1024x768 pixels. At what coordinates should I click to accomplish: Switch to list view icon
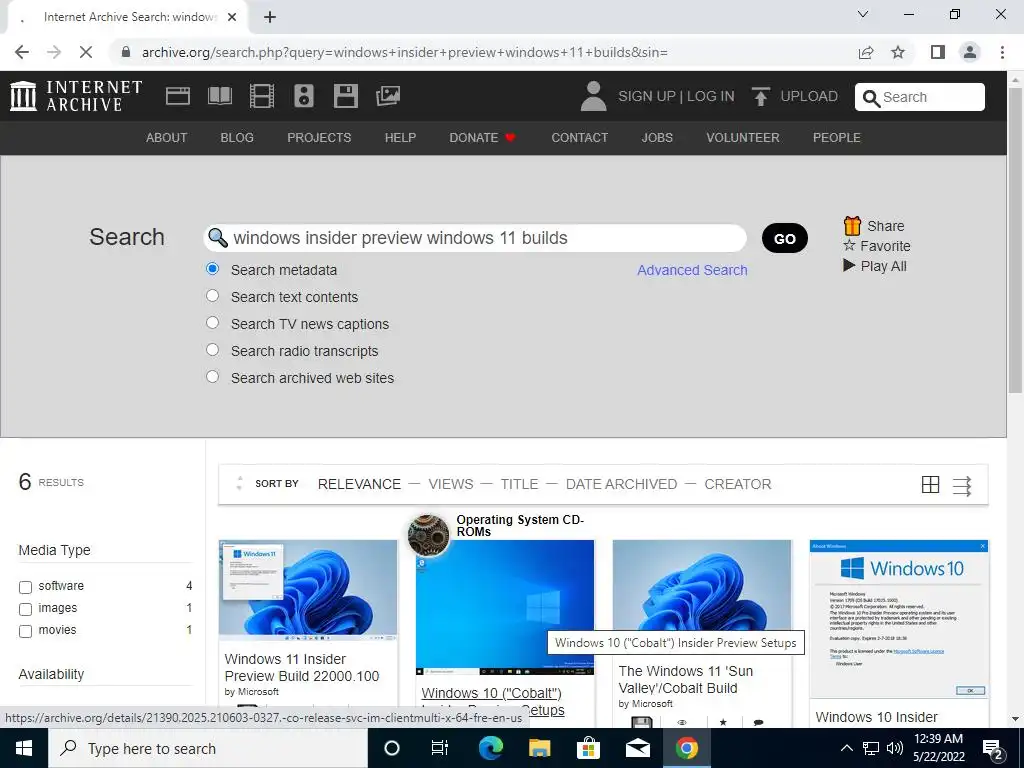pyautogui.click(x=962, y=485)
